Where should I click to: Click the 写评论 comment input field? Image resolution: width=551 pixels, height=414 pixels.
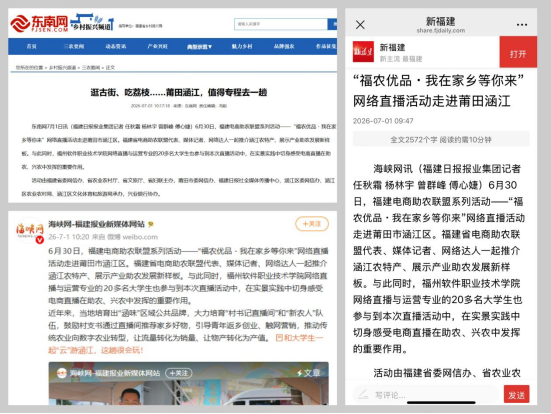pyautogui.click(x=425, y=395)
